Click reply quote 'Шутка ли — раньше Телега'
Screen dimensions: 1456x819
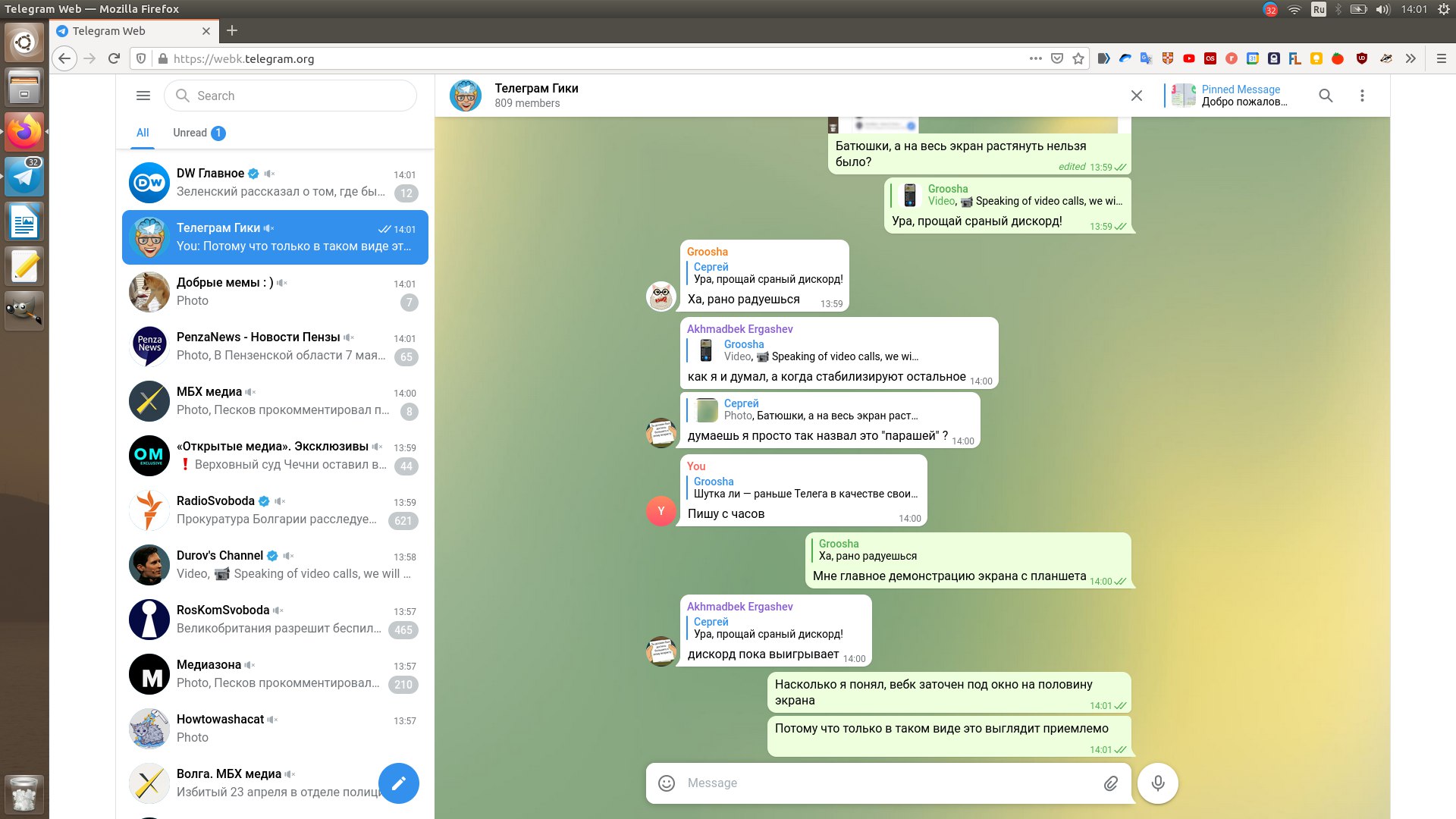click(x=803, y=488)
